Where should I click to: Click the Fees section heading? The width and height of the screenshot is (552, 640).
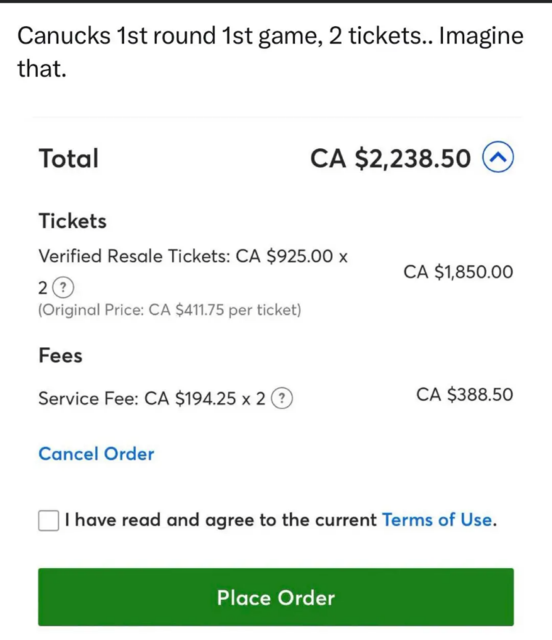[60, 355]
